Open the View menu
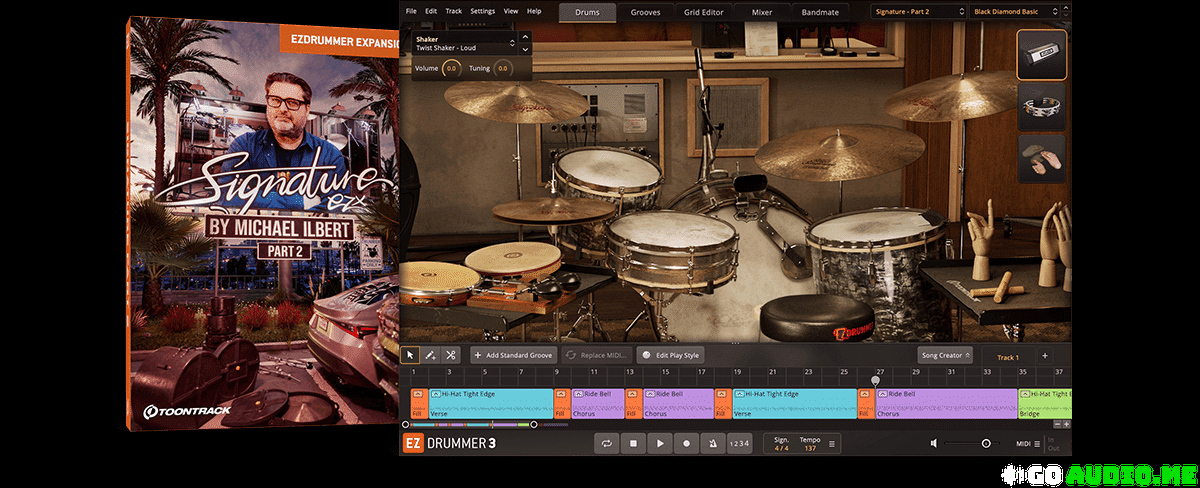1200x488 pixels. 511,11
